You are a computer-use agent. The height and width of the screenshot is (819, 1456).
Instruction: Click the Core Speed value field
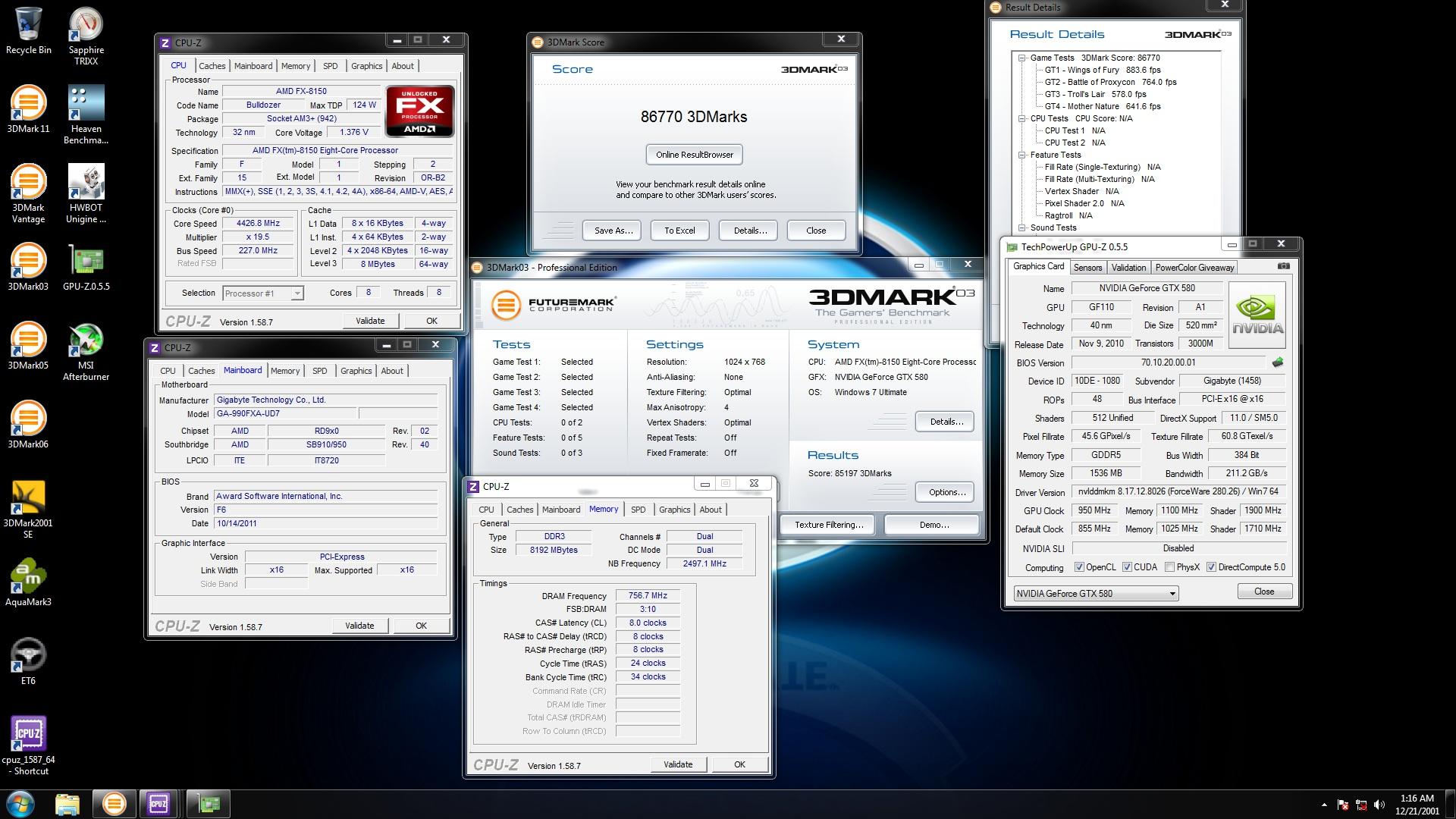pyautogui.click(x=258, y=224)
